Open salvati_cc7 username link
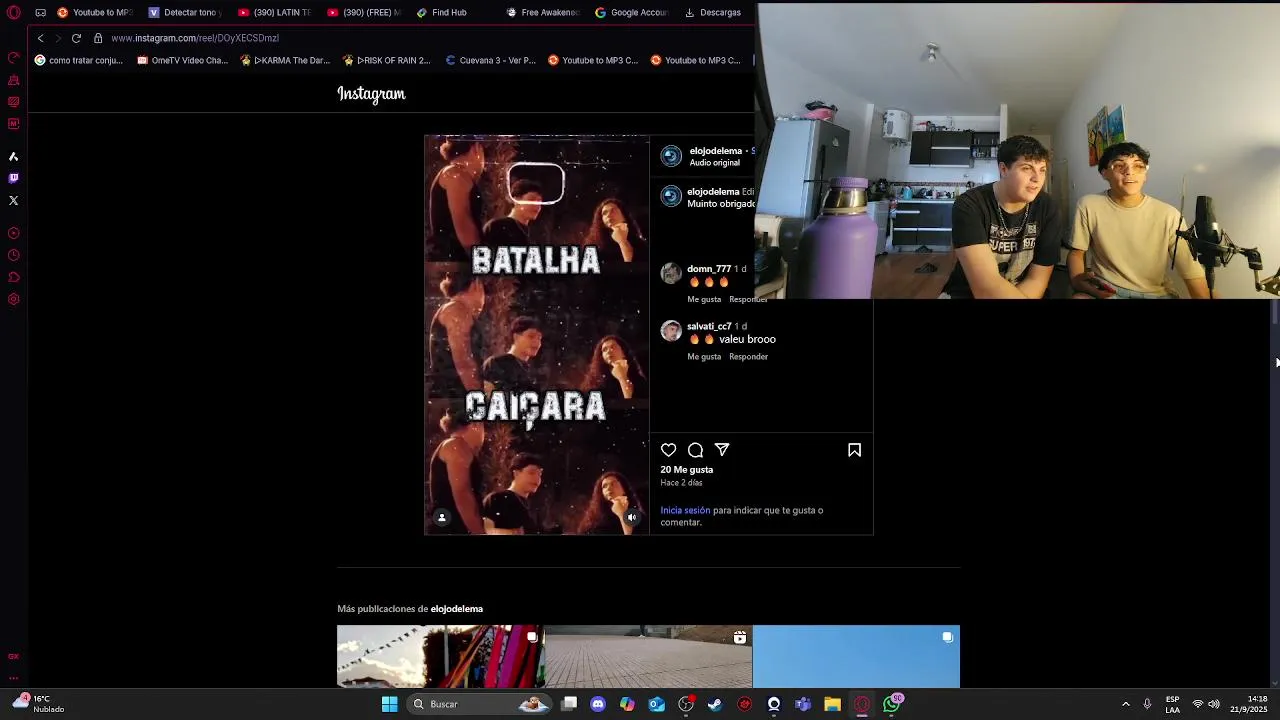1280x720 pixels. (710, 326)
